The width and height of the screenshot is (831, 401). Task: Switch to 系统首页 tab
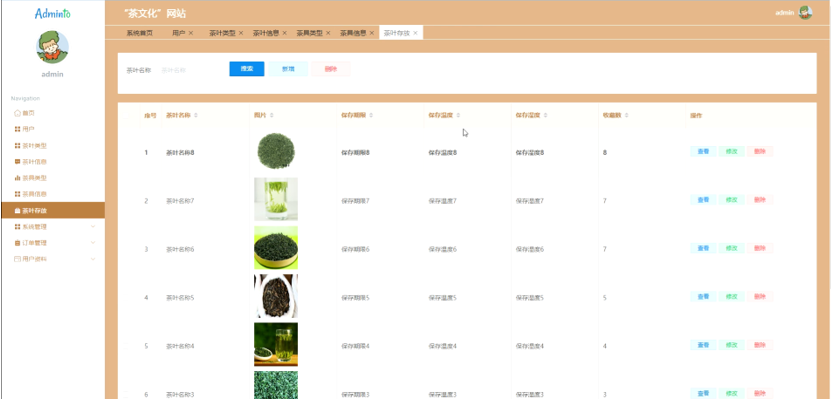139,33
